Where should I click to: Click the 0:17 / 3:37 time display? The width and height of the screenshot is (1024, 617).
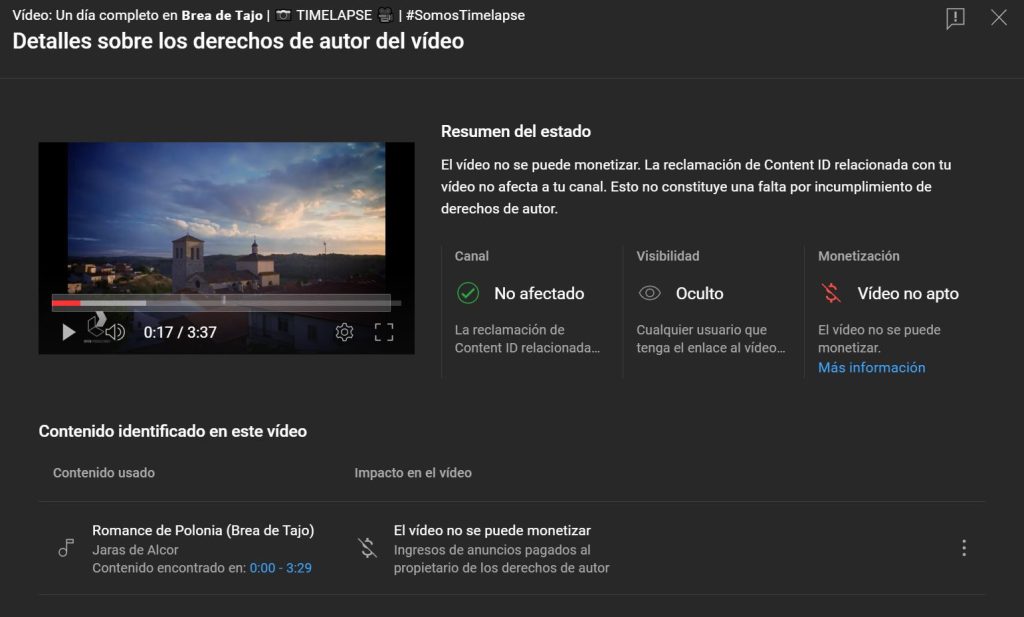[180, 332]
